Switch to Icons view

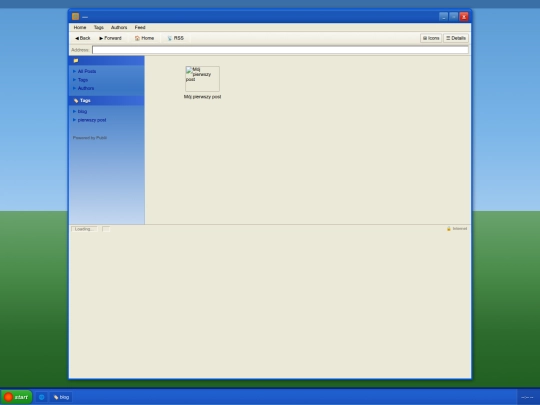click(431, 38)
